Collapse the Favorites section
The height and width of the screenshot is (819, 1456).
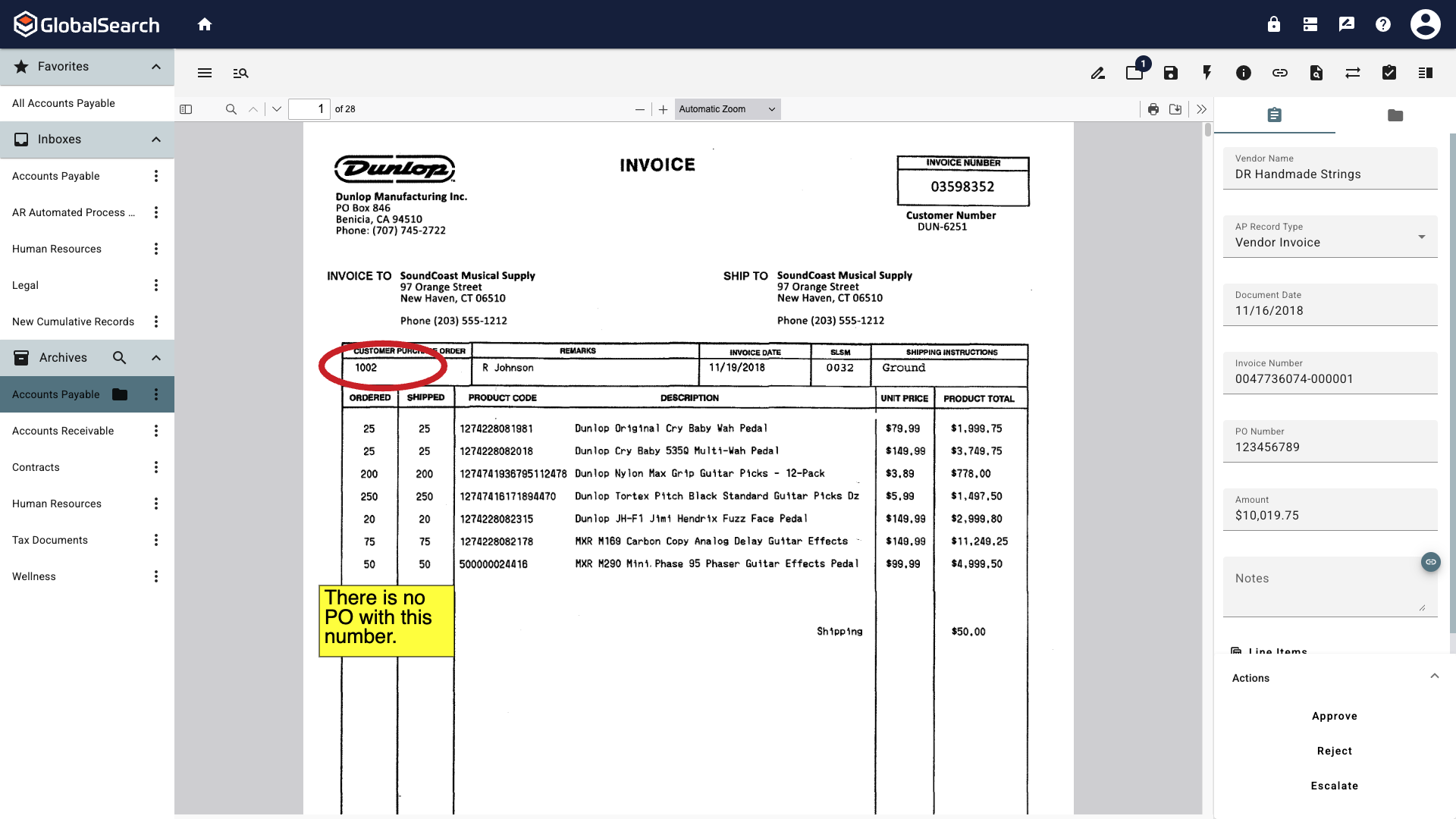(156, 67)
